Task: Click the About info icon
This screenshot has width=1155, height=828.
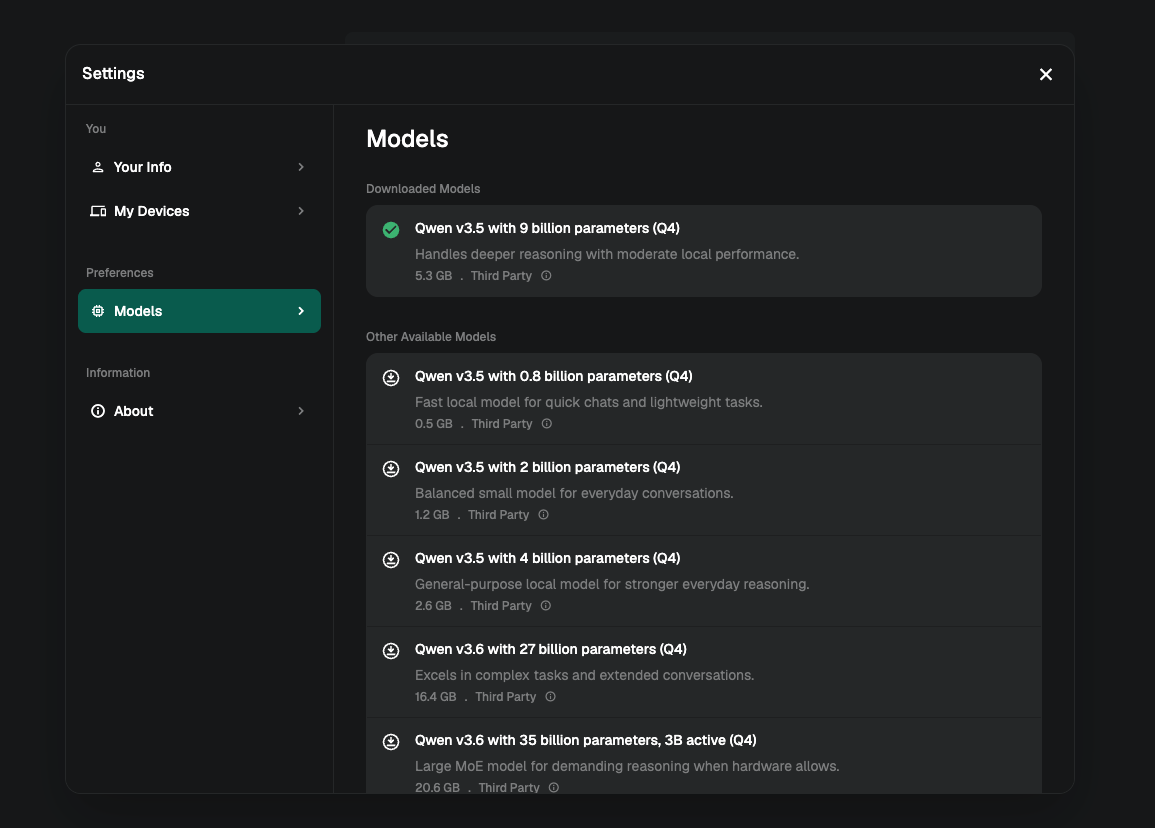Action: (x=98, y=411)
